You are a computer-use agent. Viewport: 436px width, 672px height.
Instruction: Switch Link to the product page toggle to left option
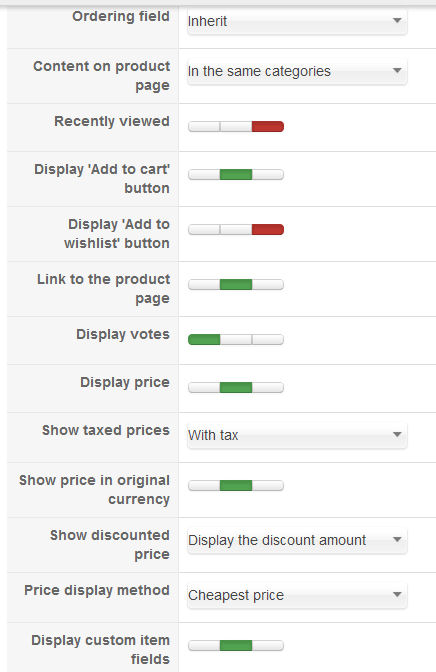point(204,284)
